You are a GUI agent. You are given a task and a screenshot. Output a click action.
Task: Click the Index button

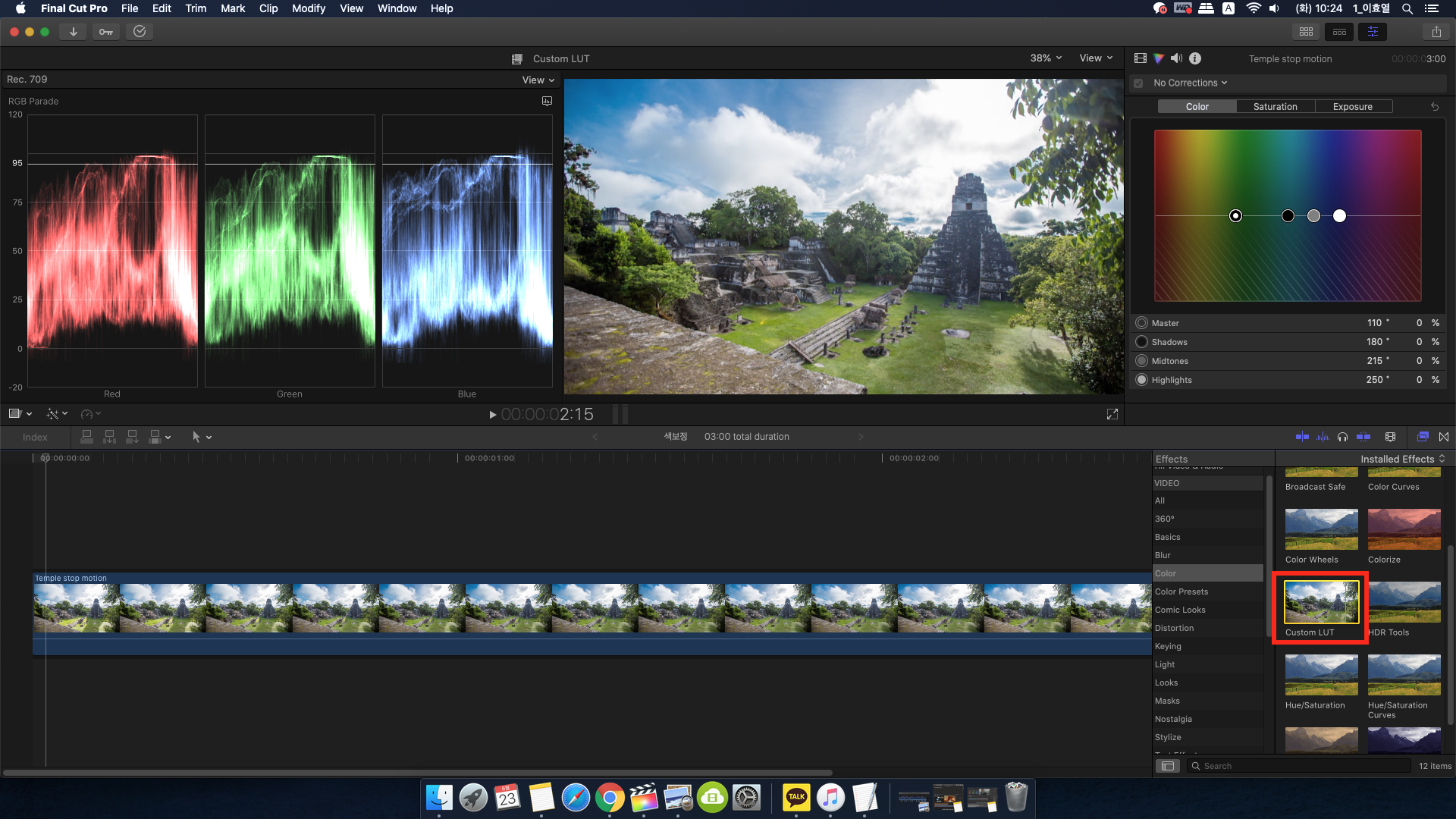coord(35,437)
